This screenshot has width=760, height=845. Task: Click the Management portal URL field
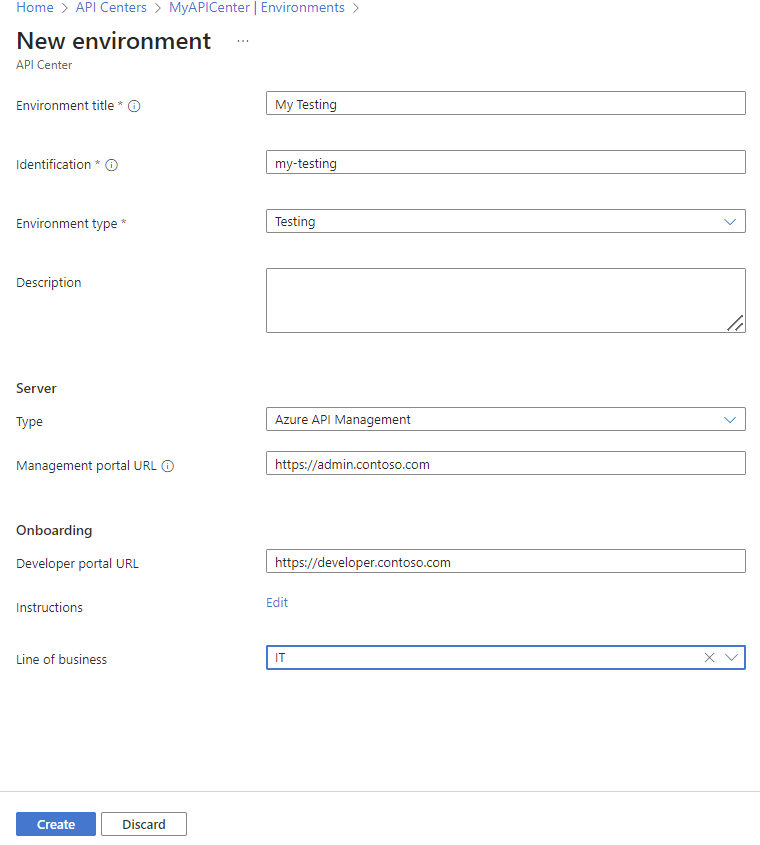(505, 462)
